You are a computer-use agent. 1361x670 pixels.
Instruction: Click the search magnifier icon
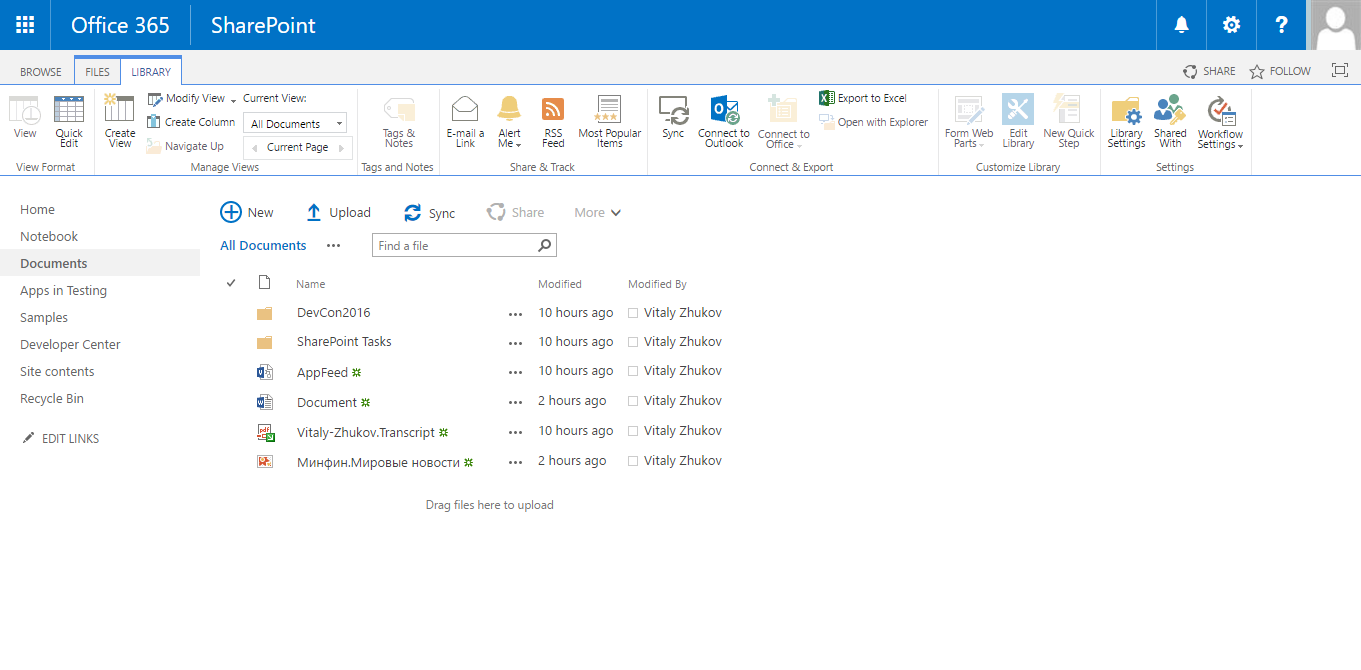(545, 245)
